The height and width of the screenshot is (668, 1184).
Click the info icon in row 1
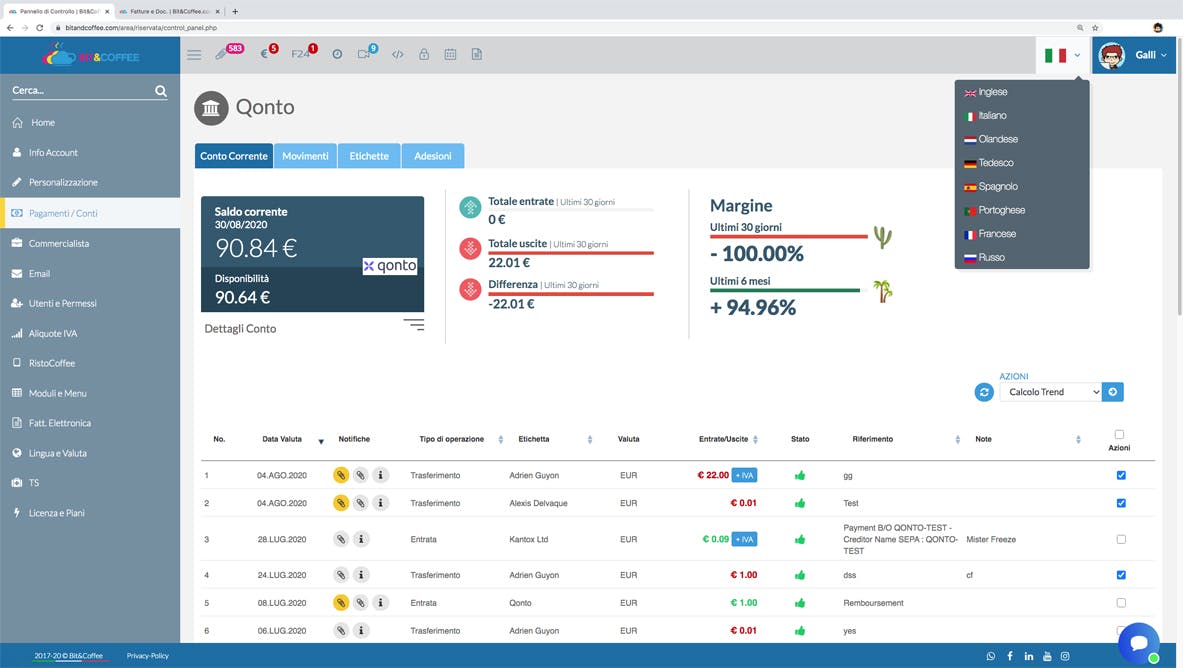[x=381, y=475]
